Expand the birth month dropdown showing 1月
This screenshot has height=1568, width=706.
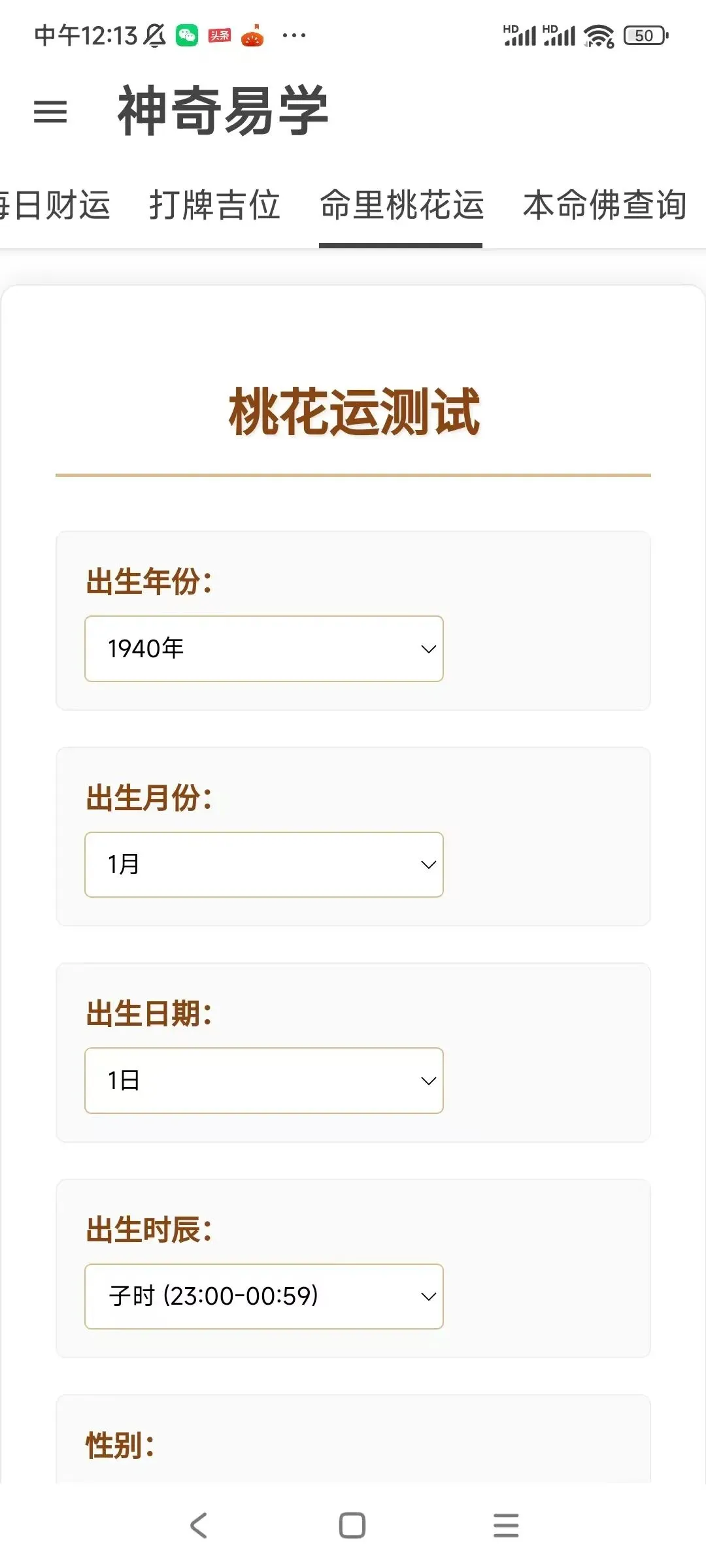[x=264, y=864]
